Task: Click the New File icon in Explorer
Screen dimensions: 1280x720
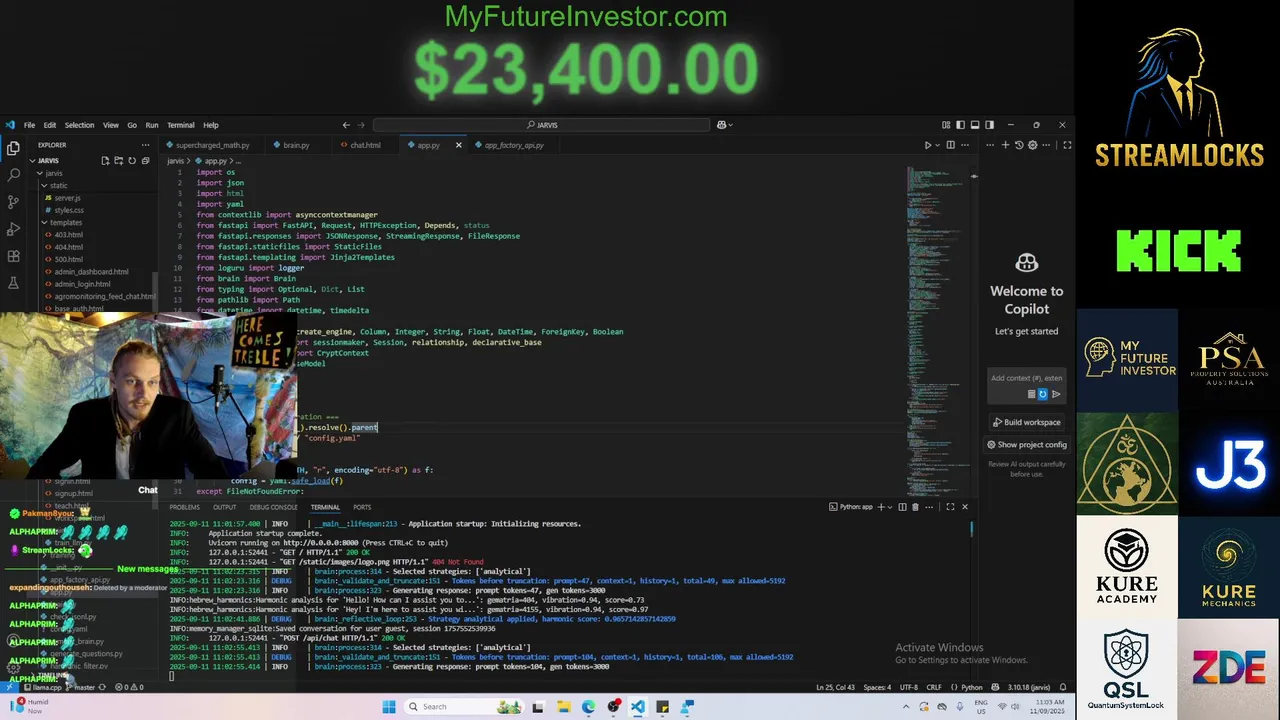Action: point(105,160)
